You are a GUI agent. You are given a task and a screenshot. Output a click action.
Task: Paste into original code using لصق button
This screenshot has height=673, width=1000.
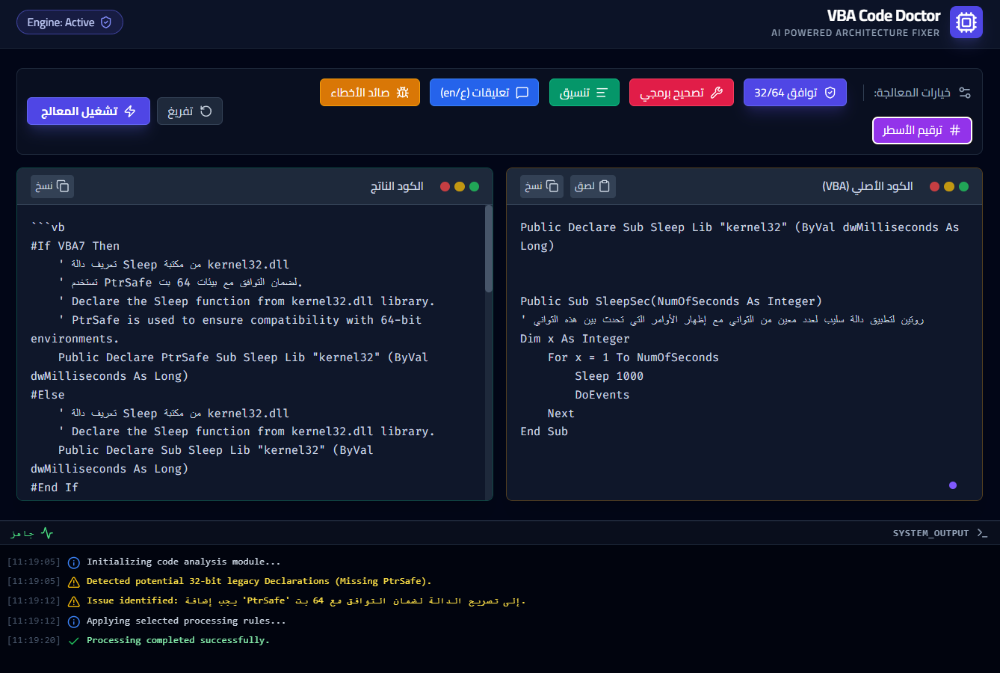pos(593,186)
